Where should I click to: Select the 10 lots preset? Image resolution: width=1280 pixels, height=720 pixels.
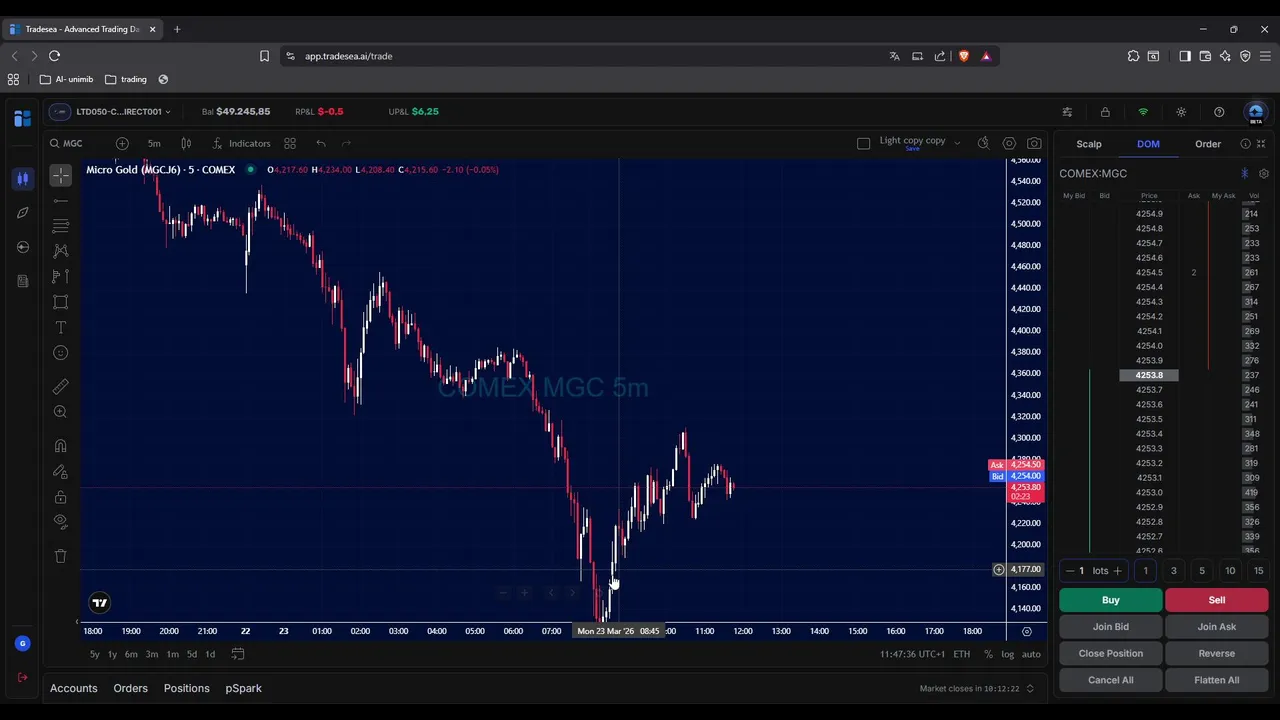(x=1230, y=571)
